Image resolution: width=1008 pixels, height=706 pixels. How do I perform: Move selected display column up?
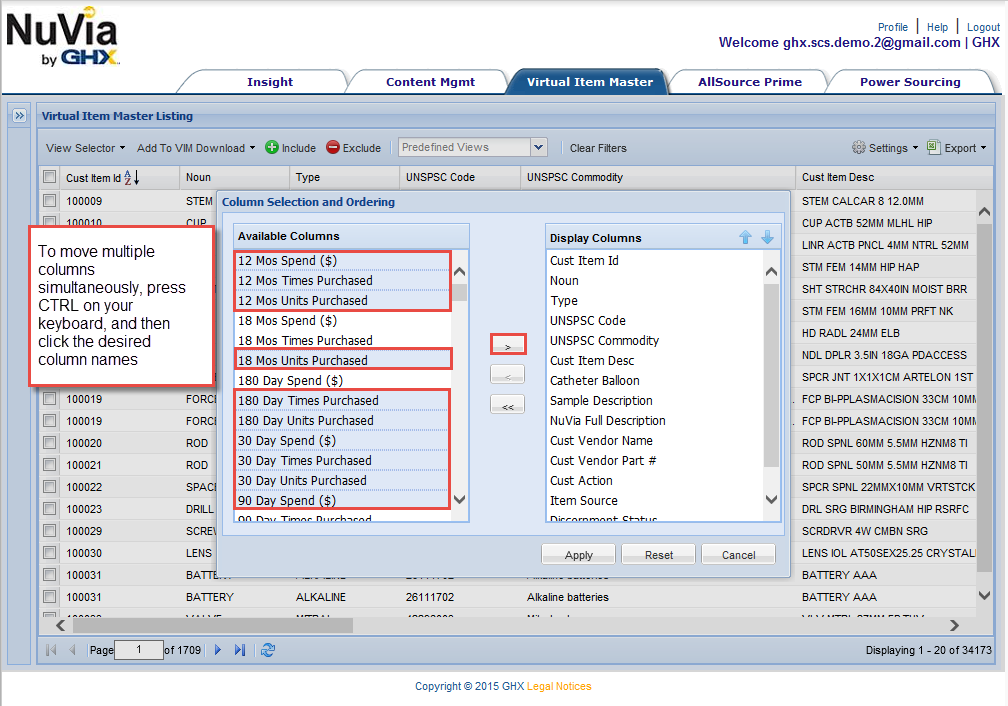(745, 237)
